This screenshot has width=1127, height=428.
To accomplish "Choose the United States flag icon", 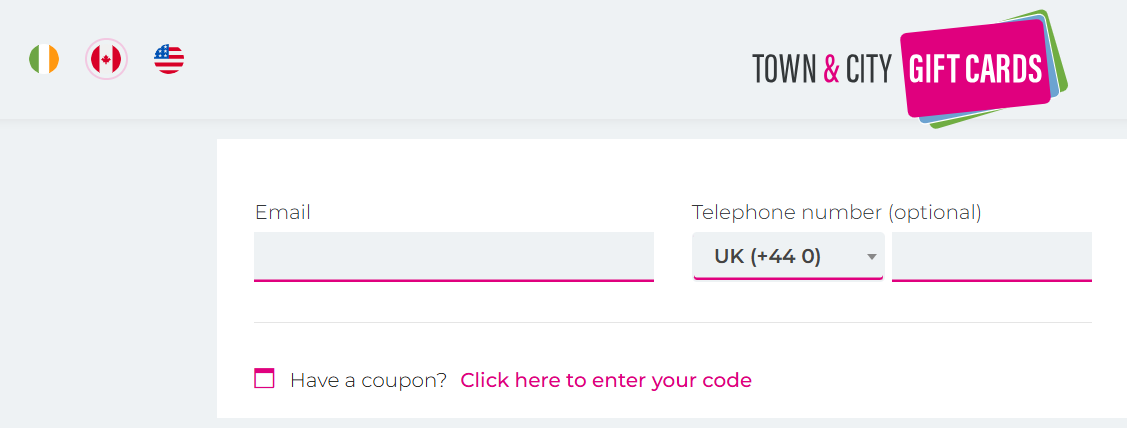I will (169, 59).
